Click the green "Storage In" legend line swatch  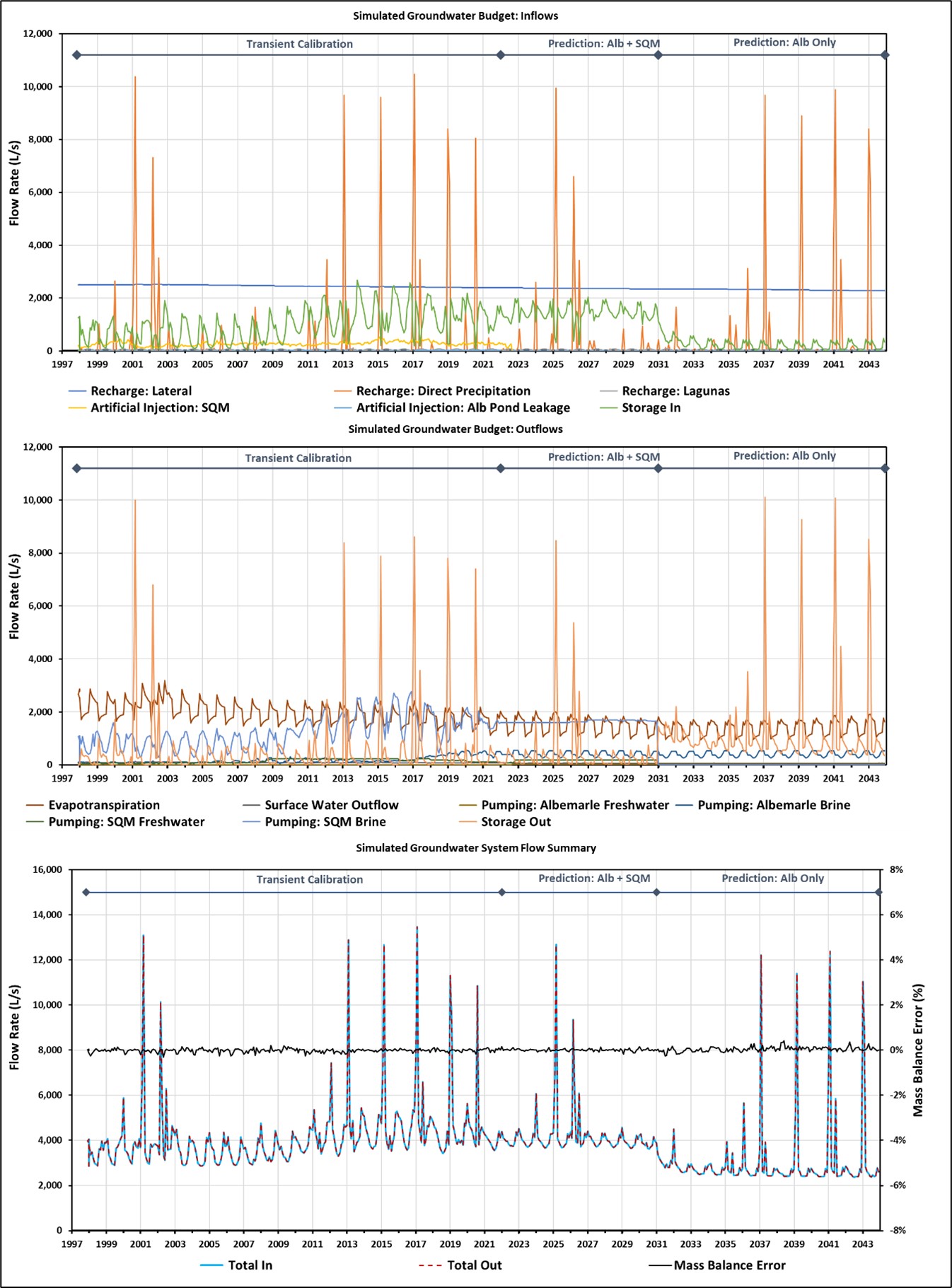click(608, 408)
